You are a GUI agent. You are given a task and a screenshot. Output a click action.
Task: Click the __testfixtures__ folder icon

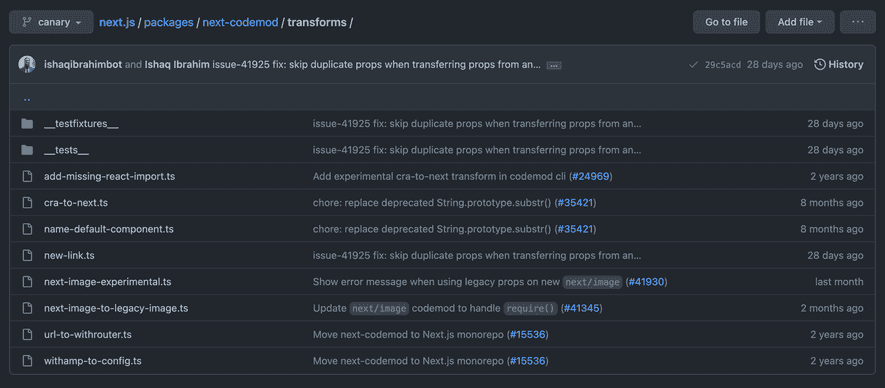pos(27,124)
